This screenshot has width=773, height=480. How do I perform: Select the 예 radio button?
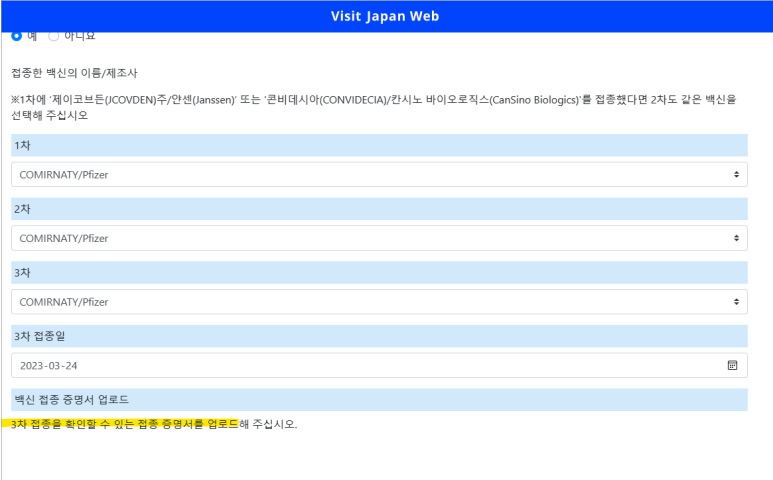pos(17,35)
